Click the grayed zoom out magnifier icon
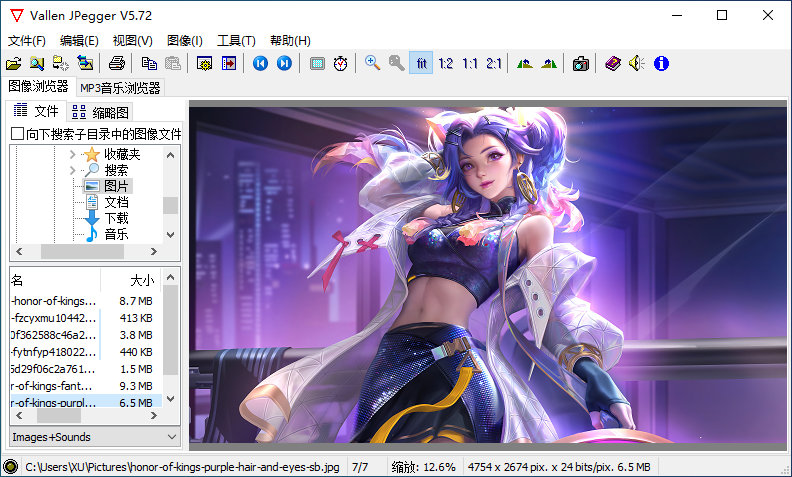This screenshot has width=792, height=477. coord(397,64)
